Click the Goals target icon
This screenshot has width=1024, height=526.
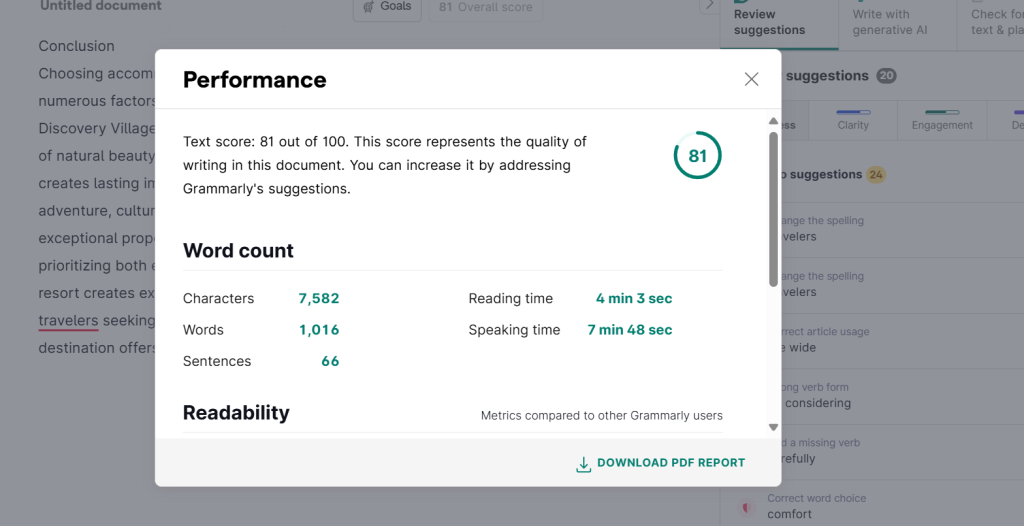tap(369, 6)
